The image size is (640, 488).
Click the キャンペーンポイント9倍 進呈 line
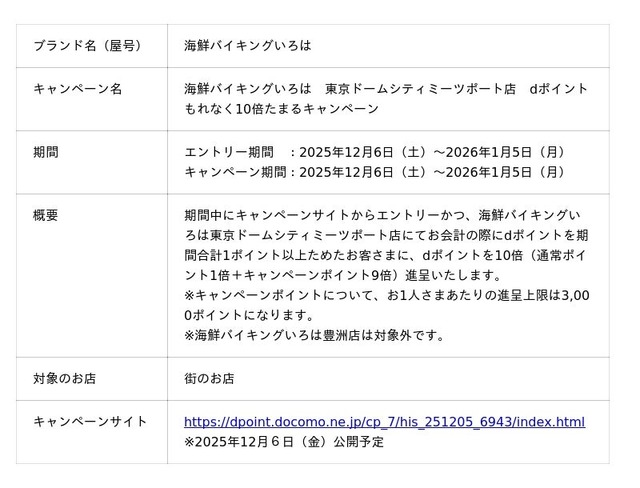[343, 275]
